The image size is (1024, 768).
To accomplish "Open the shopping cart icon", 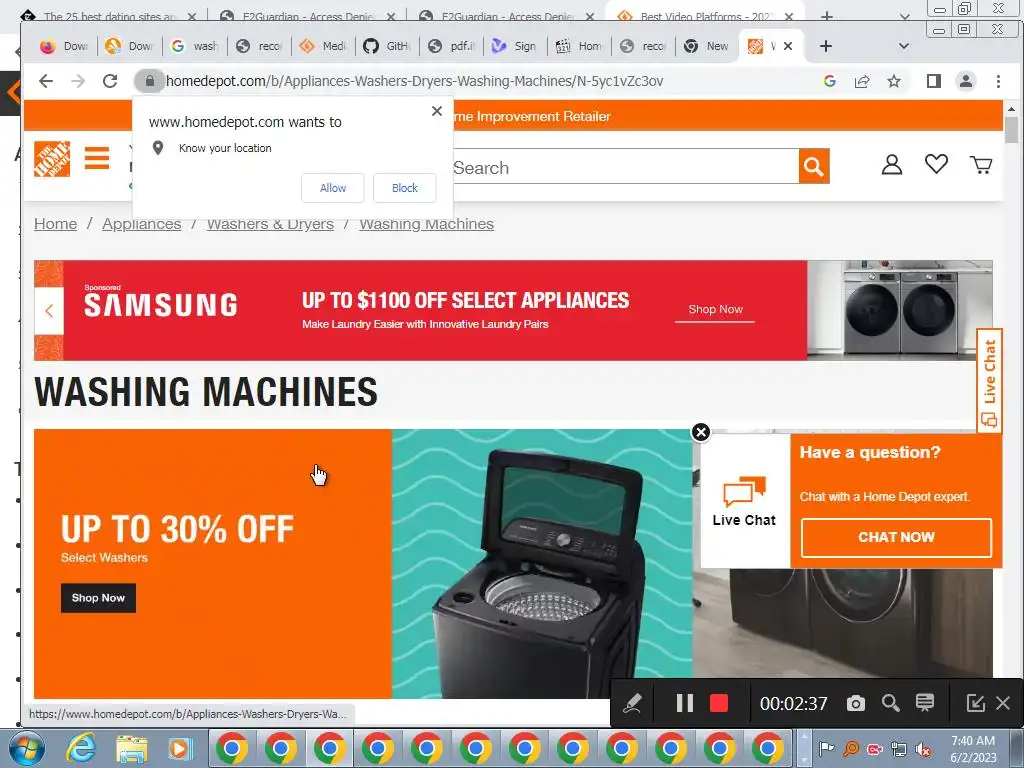I will pos(981,165).
